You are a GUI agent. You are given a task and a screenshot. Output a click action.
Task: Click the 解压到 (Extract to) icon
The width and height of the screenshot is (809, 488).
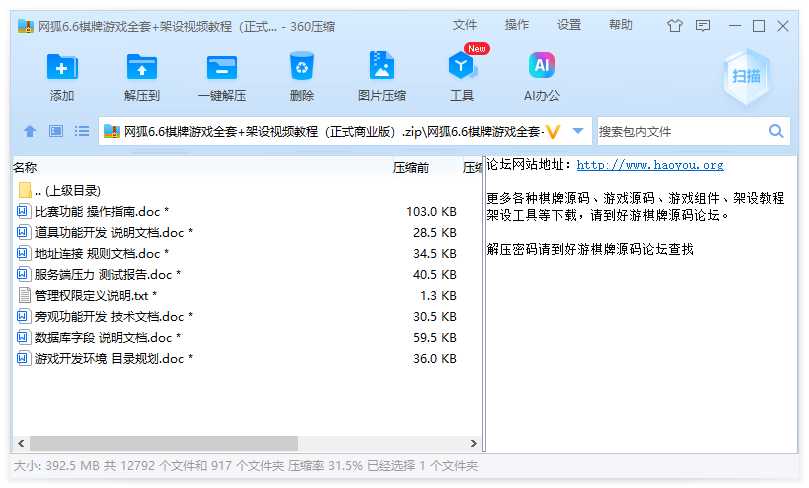click(x=141, y=67)
